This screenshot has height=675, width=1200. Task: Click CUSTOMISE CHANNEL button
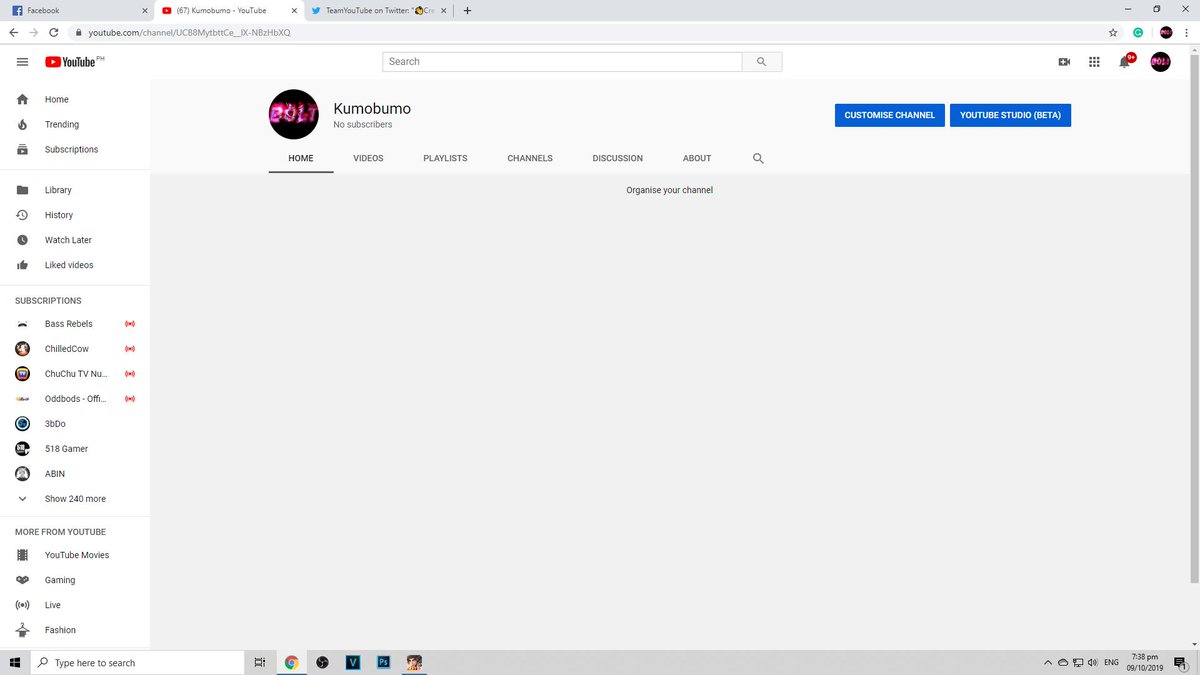[x=890, y=115]
